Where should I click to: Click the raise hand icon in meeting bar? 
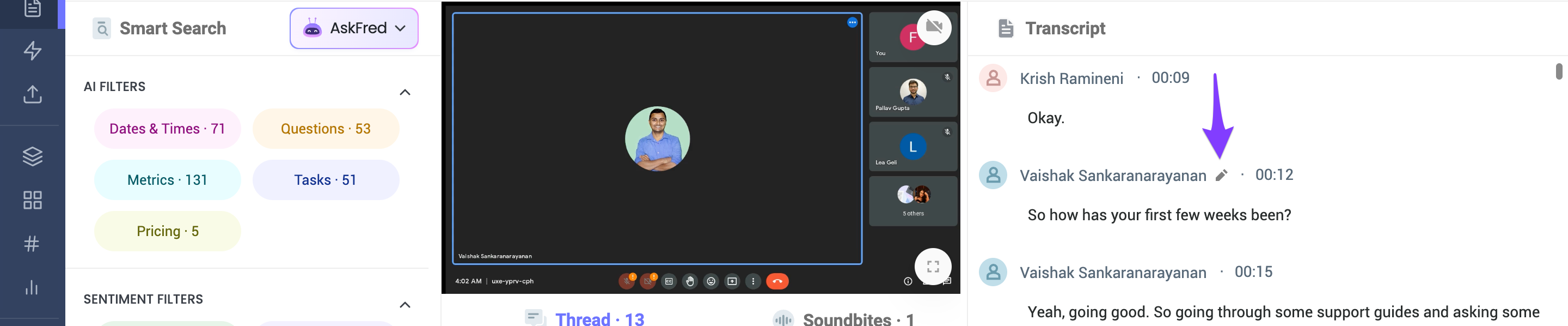click(690, 281)
